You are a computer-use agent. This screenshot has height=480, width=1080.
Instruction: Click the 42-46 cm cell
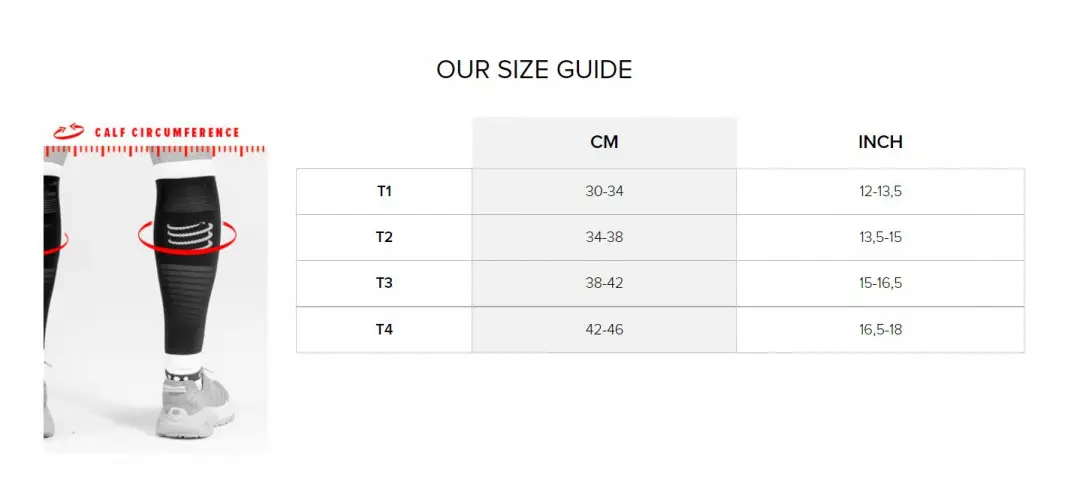pos(604,329)
